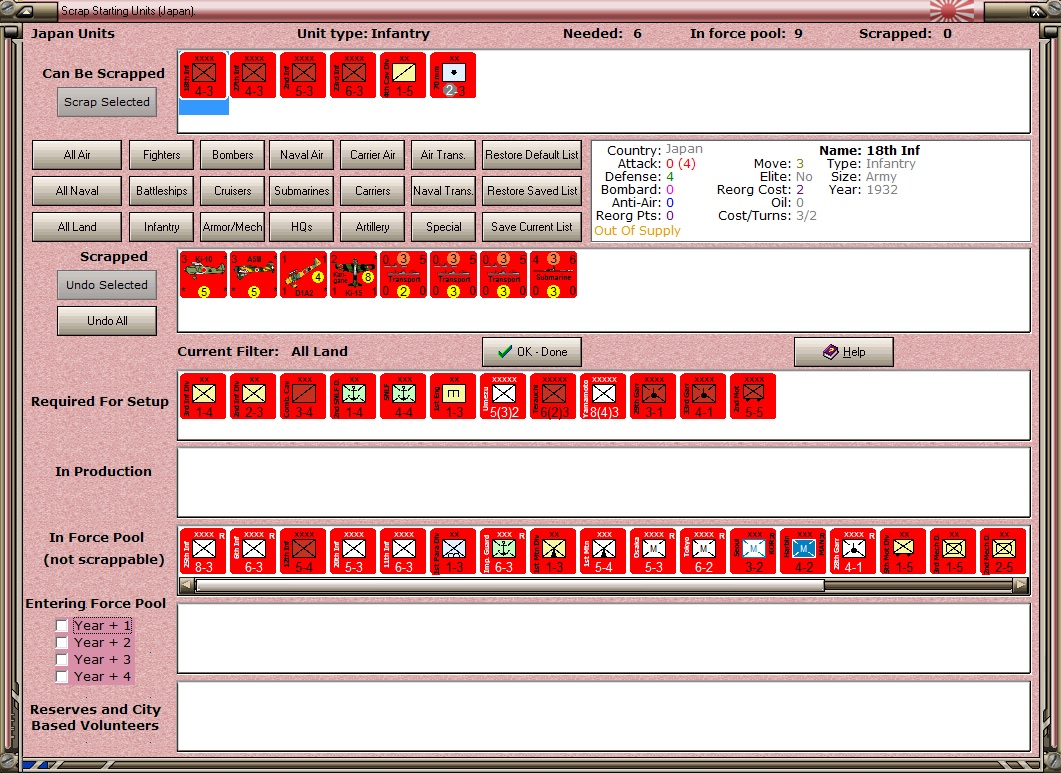Select the scrapped D1A2 bomber counter
The width and height of the screenshot is (1061, 773).
304,275
